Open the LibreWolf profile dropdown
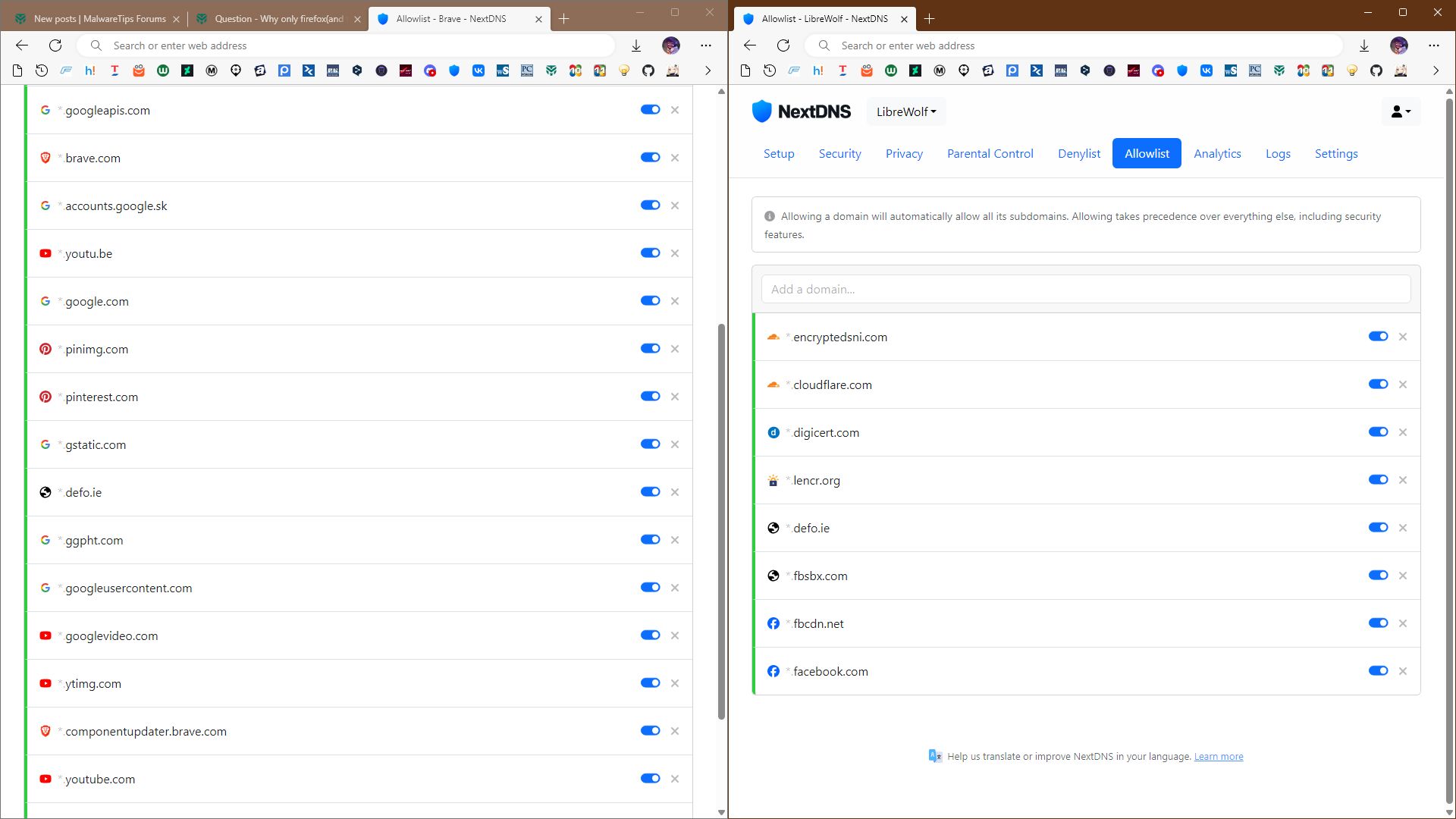The width and height of the screenshot is (1456, 819). tap(906, 111)
